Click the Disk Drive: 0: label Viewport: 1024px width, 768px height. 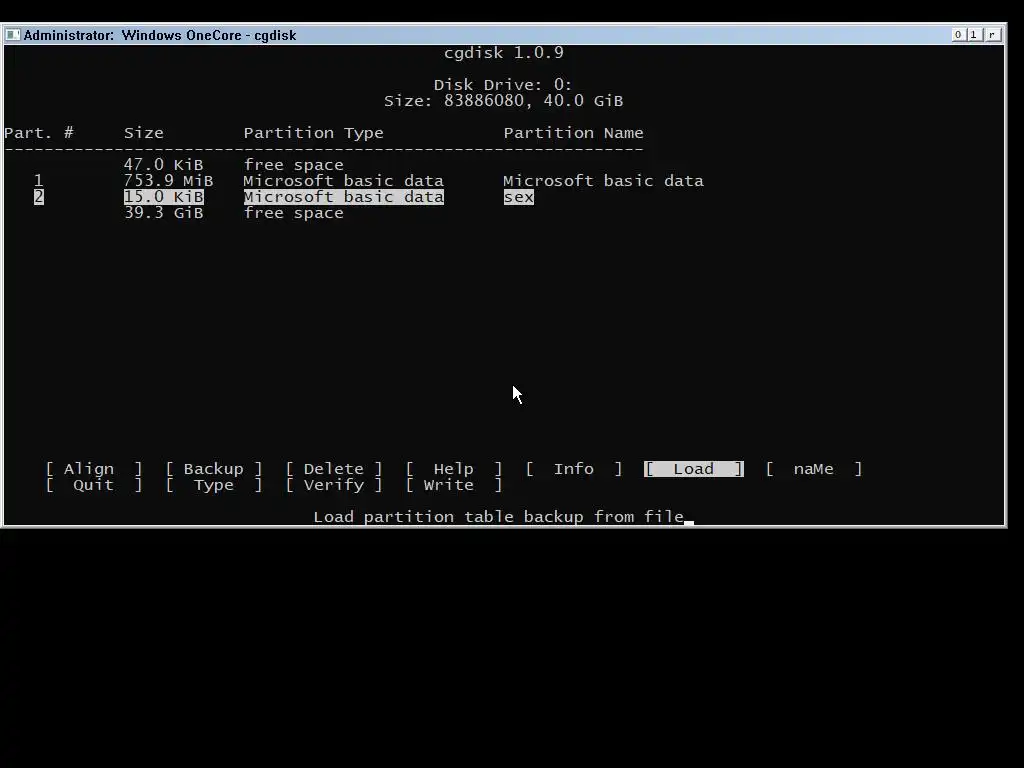click(x=503, y=85)
